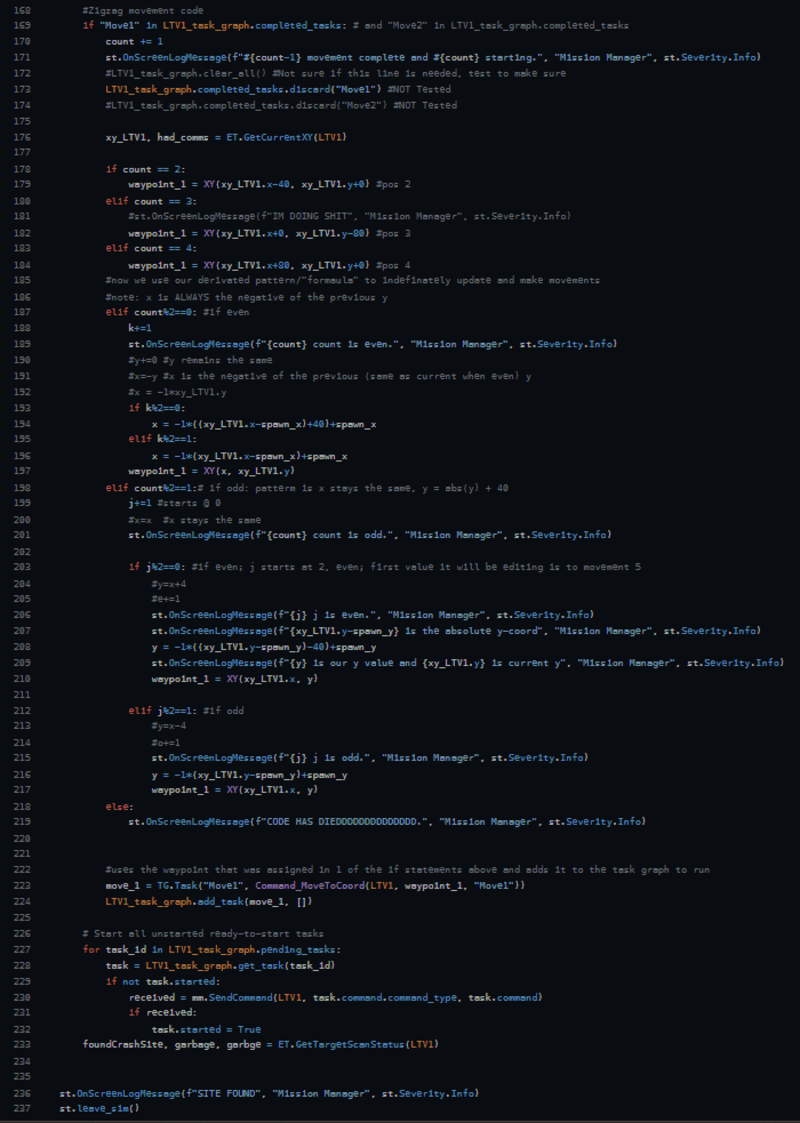Click 'waypoint_1 = XY(x, xy_LTV1.y)' line
Image resolution: width=800 pixels, height=1123 pixels.
pyautogui.click(x=211, y=471)
